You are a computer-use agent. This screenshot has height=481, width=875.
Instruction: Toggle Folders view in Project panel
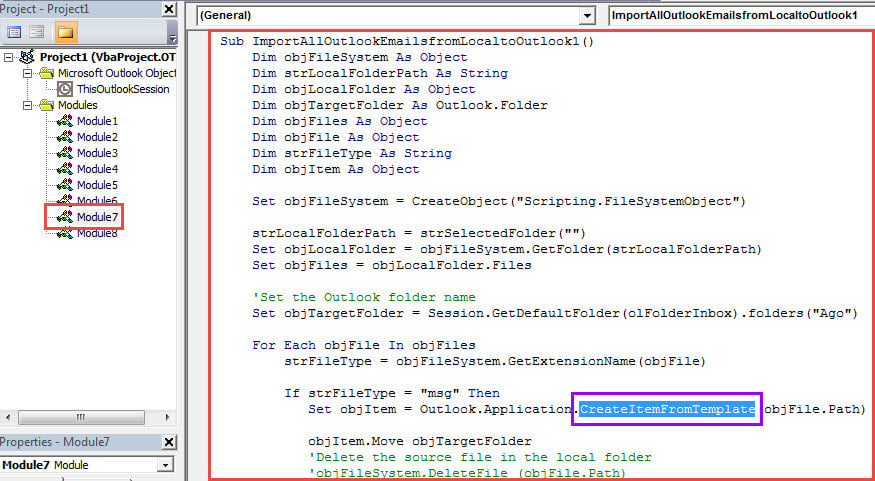[x=65, y=33]
